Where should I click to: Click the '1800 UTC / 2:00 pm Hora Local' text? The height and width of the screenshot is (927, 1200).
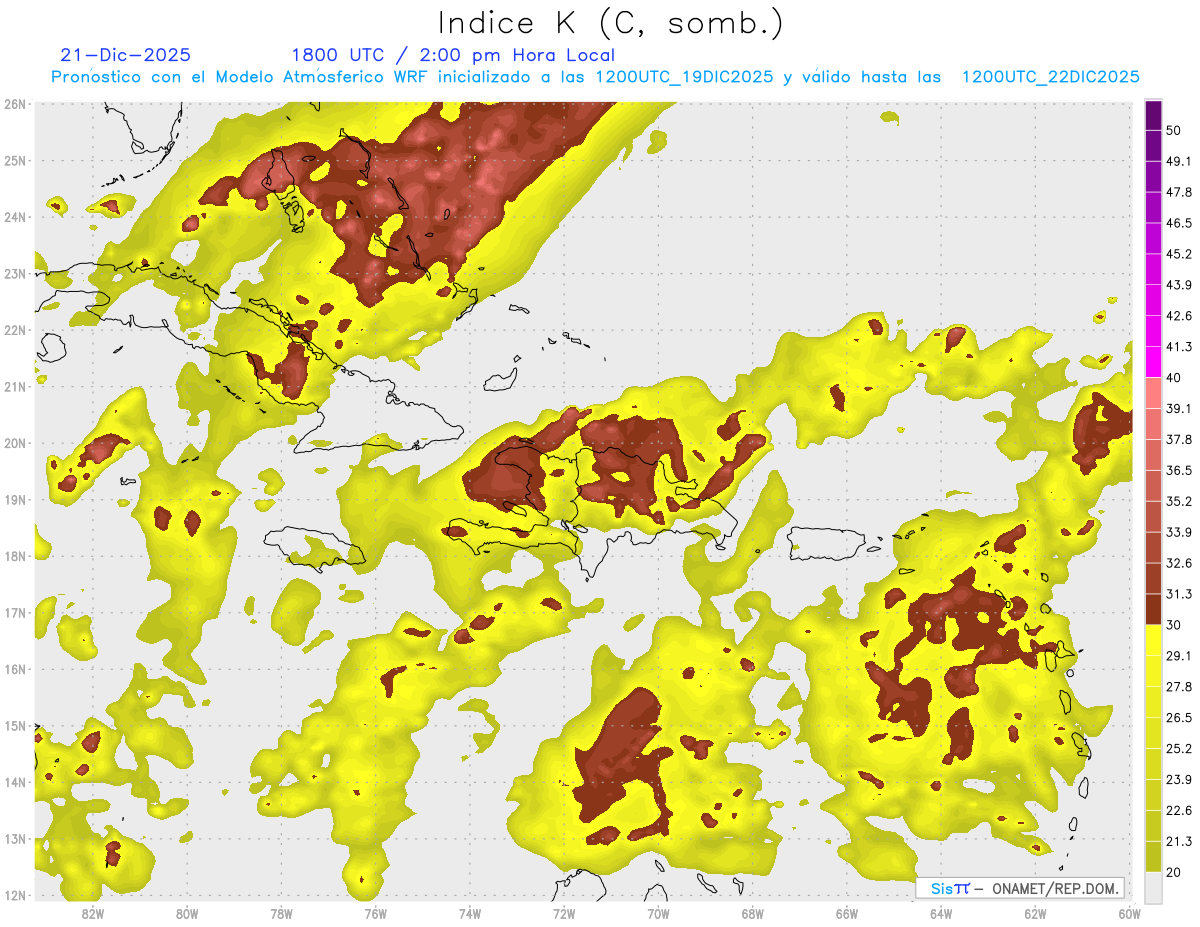452,55
